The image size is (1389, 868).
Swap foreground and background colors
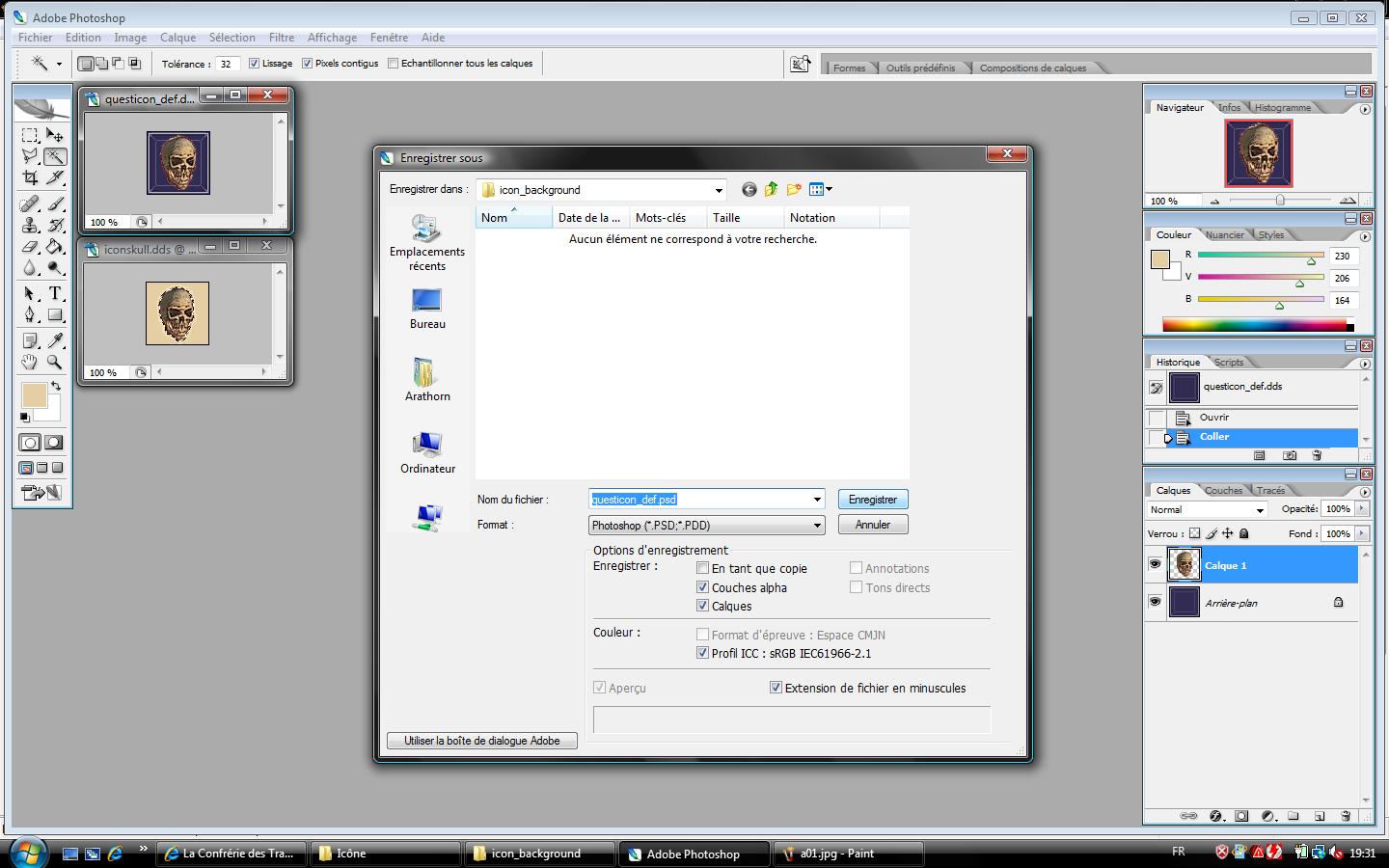[x=56, y=386]
